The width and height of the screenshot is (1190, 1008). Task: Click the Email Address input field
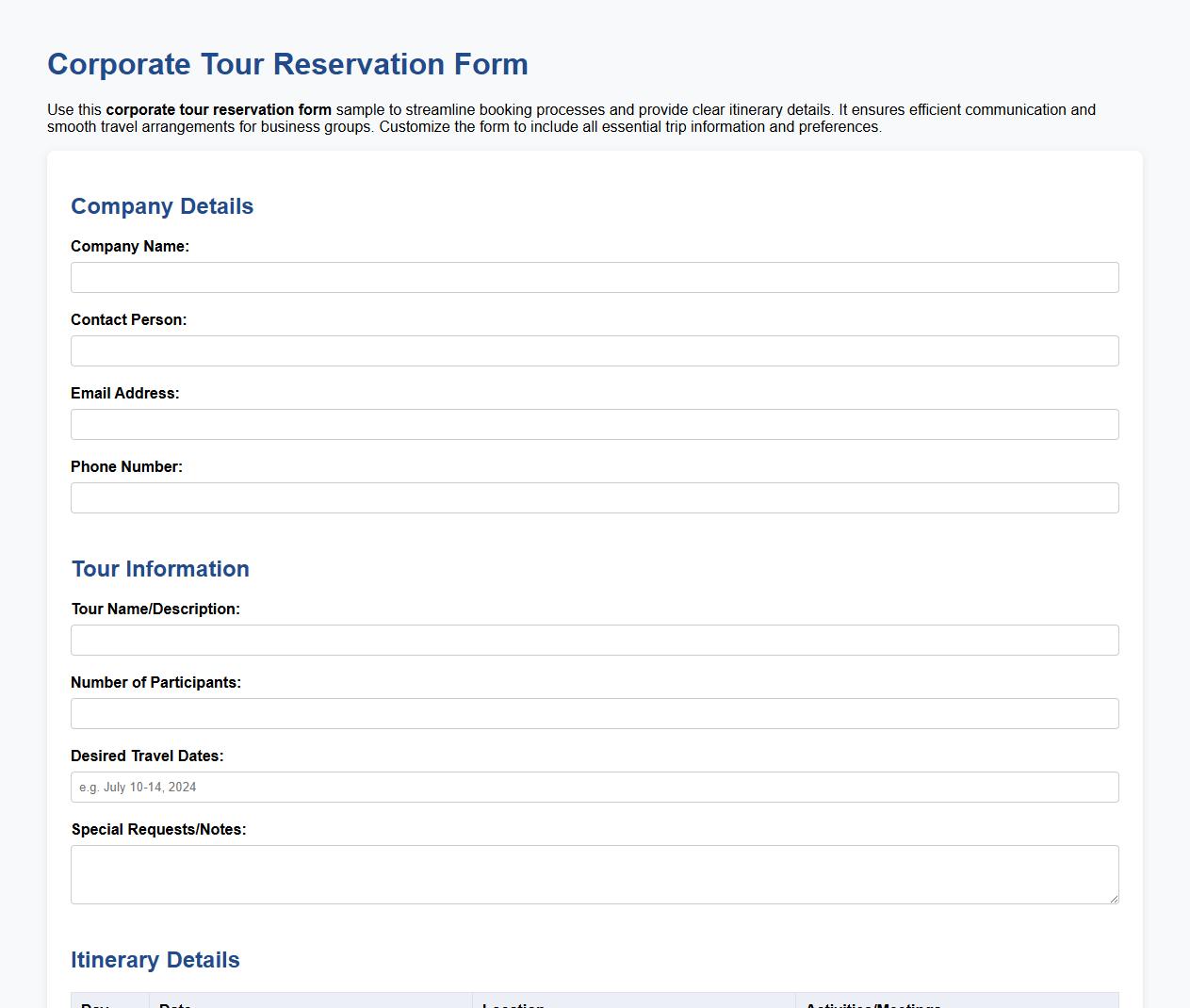tap(595, 424)
